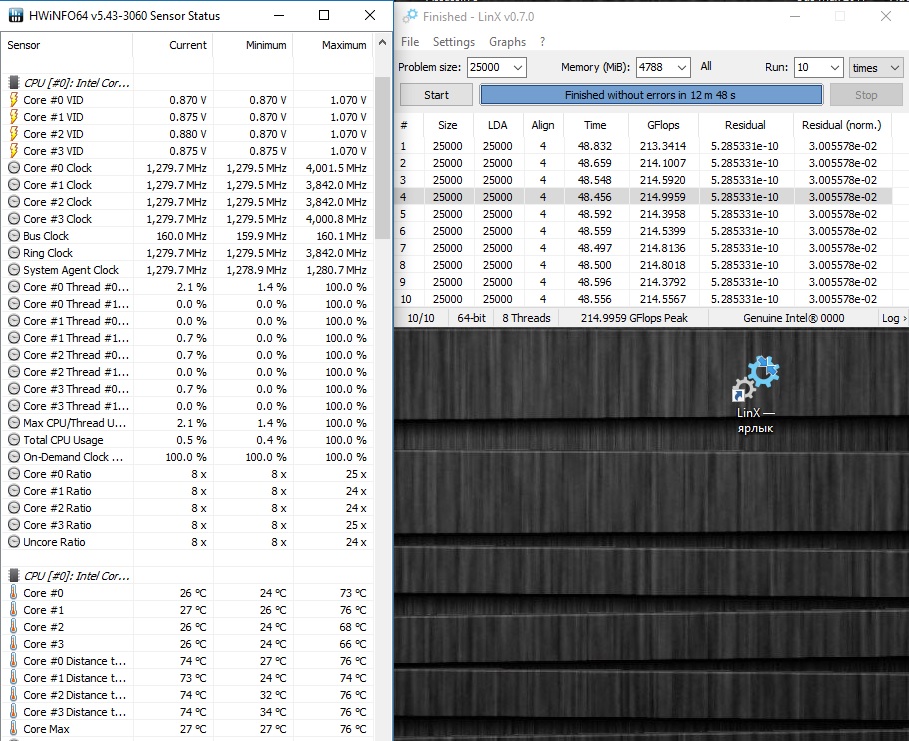Click the Stop button in LinX

tap(866, 95)
